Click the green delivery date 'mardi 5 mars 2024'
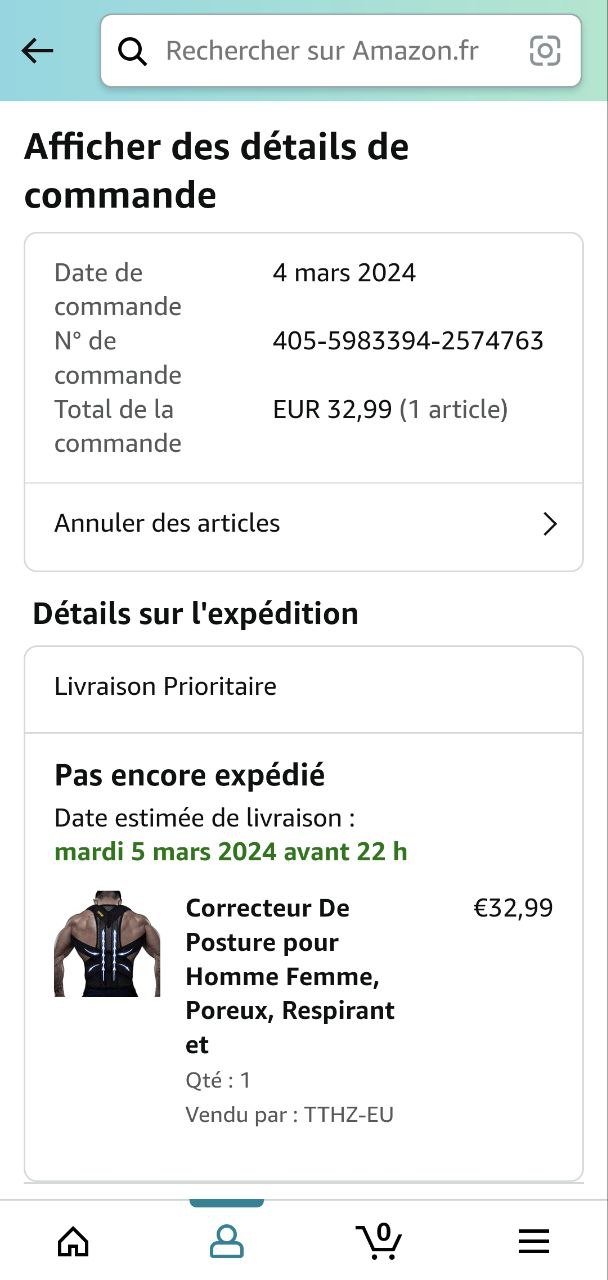Image resolution: width=608 pixels, height=1280 pixels. [x=230, y=852]
